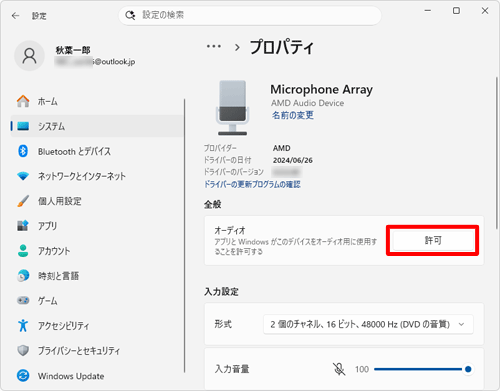Click the network Wi-Fi icon
Screen dimensions: 500x391
click(23, 176)
